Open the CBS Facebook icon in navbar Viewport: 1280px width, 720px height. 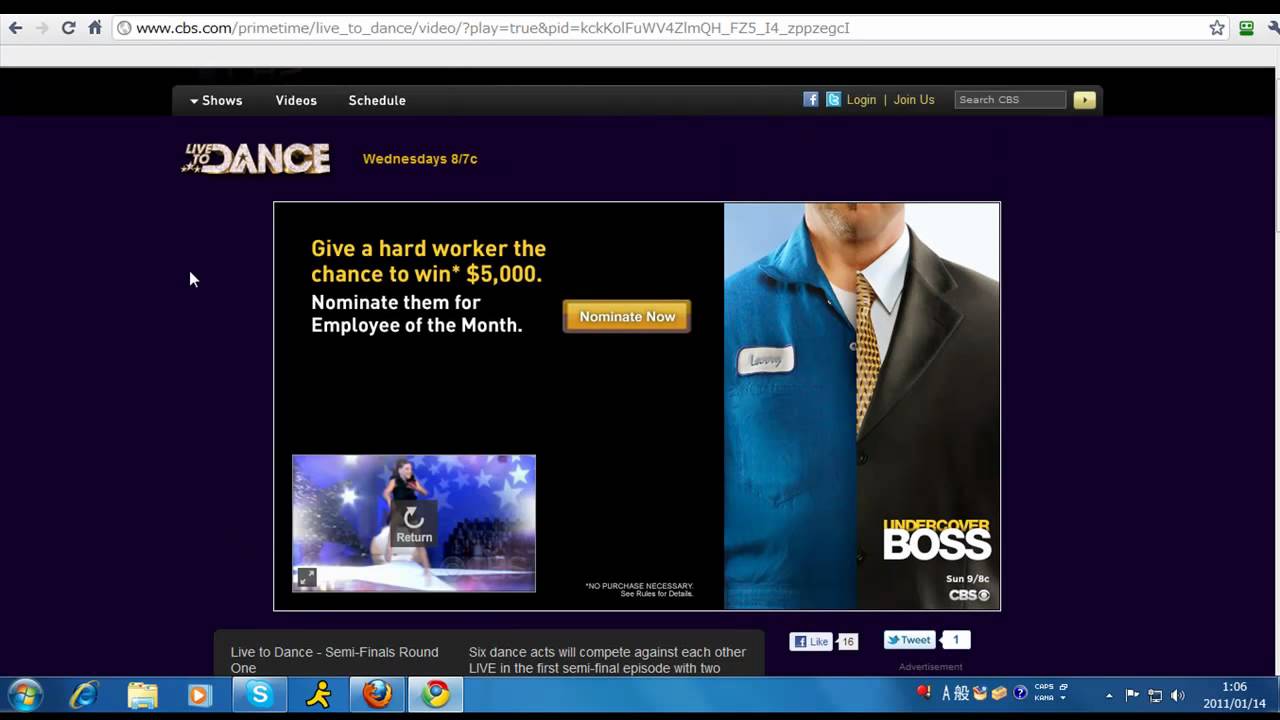pyautogui.click(x=811, y=99)
